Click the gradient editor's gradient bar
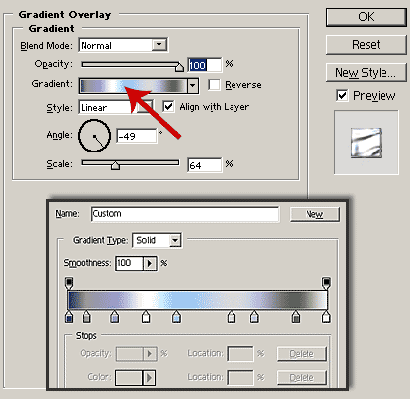 pyautogui.click(x=198, y=300)
